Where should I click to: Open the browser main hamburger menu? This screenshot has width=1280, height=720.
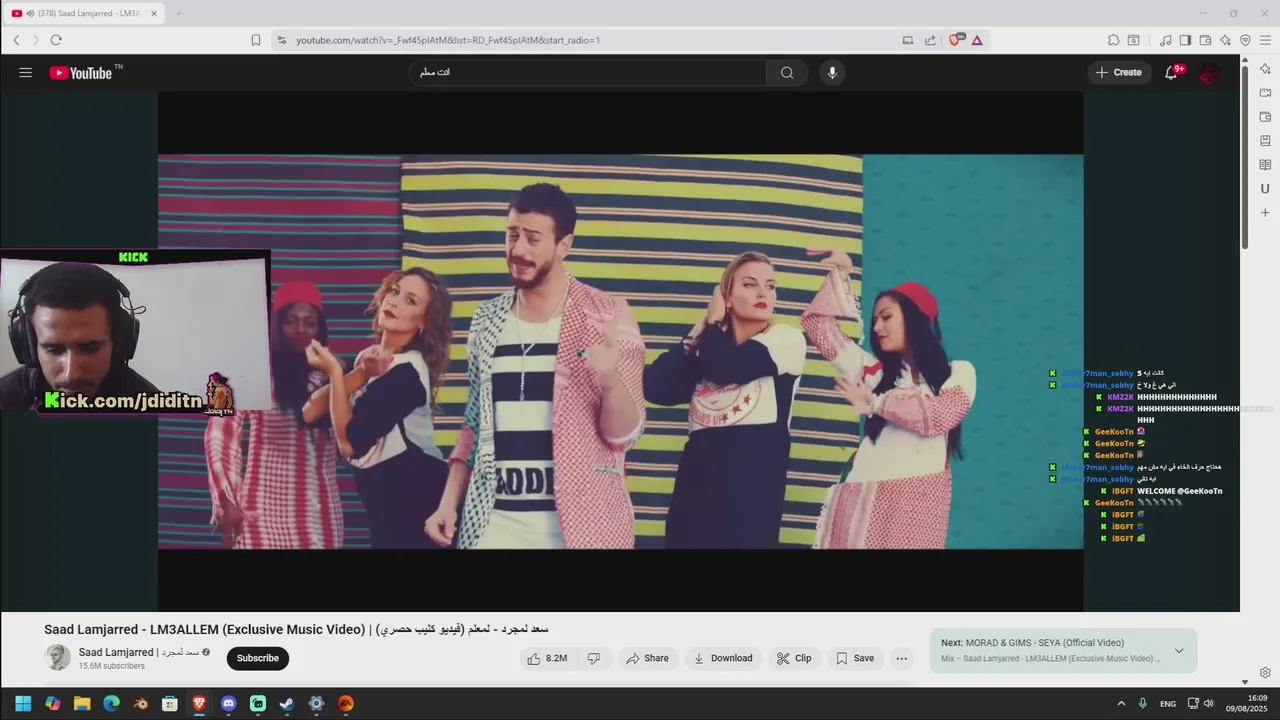(1265, 40)
